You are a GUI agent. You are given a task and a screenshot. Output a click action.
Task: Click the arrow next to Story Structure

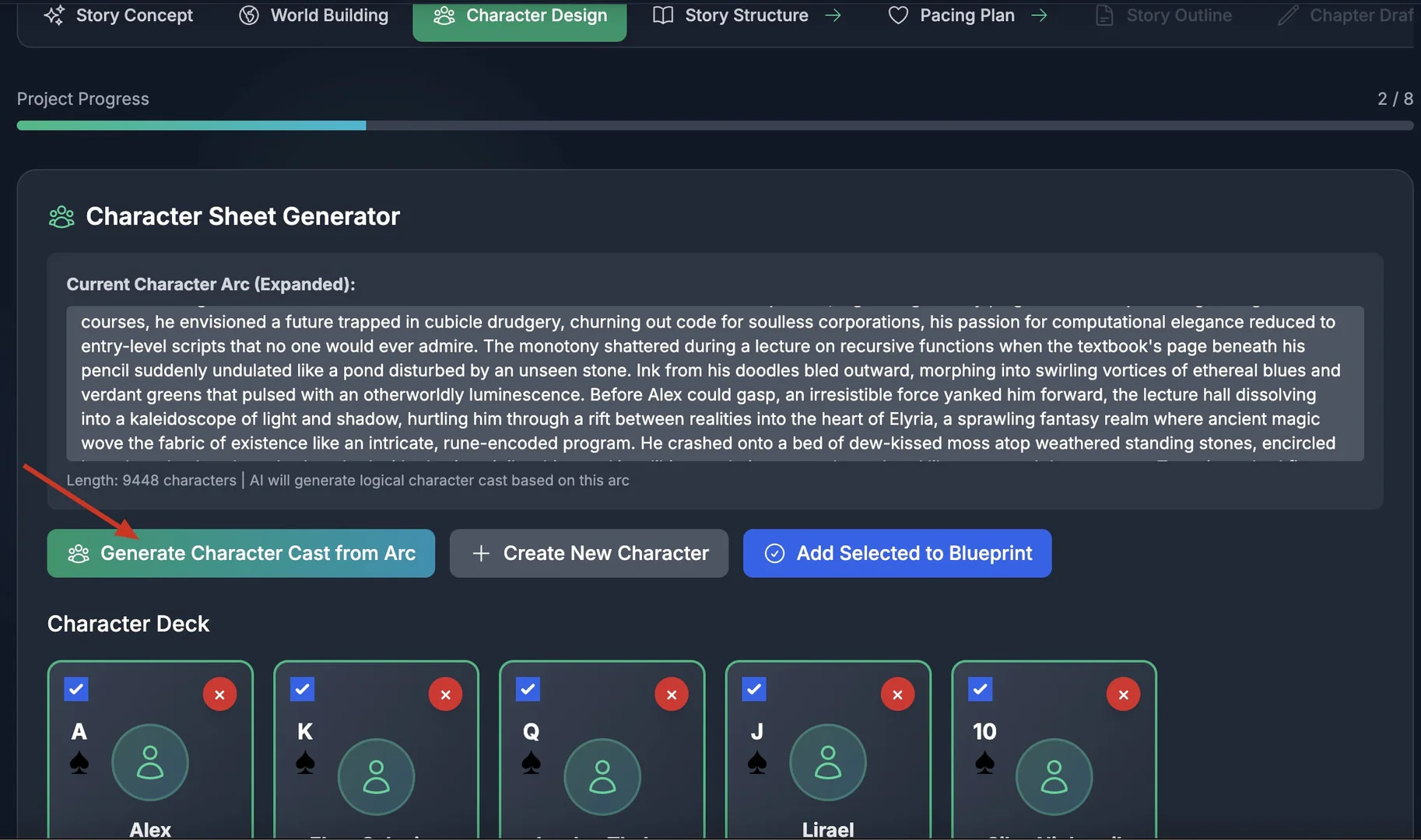833,16
